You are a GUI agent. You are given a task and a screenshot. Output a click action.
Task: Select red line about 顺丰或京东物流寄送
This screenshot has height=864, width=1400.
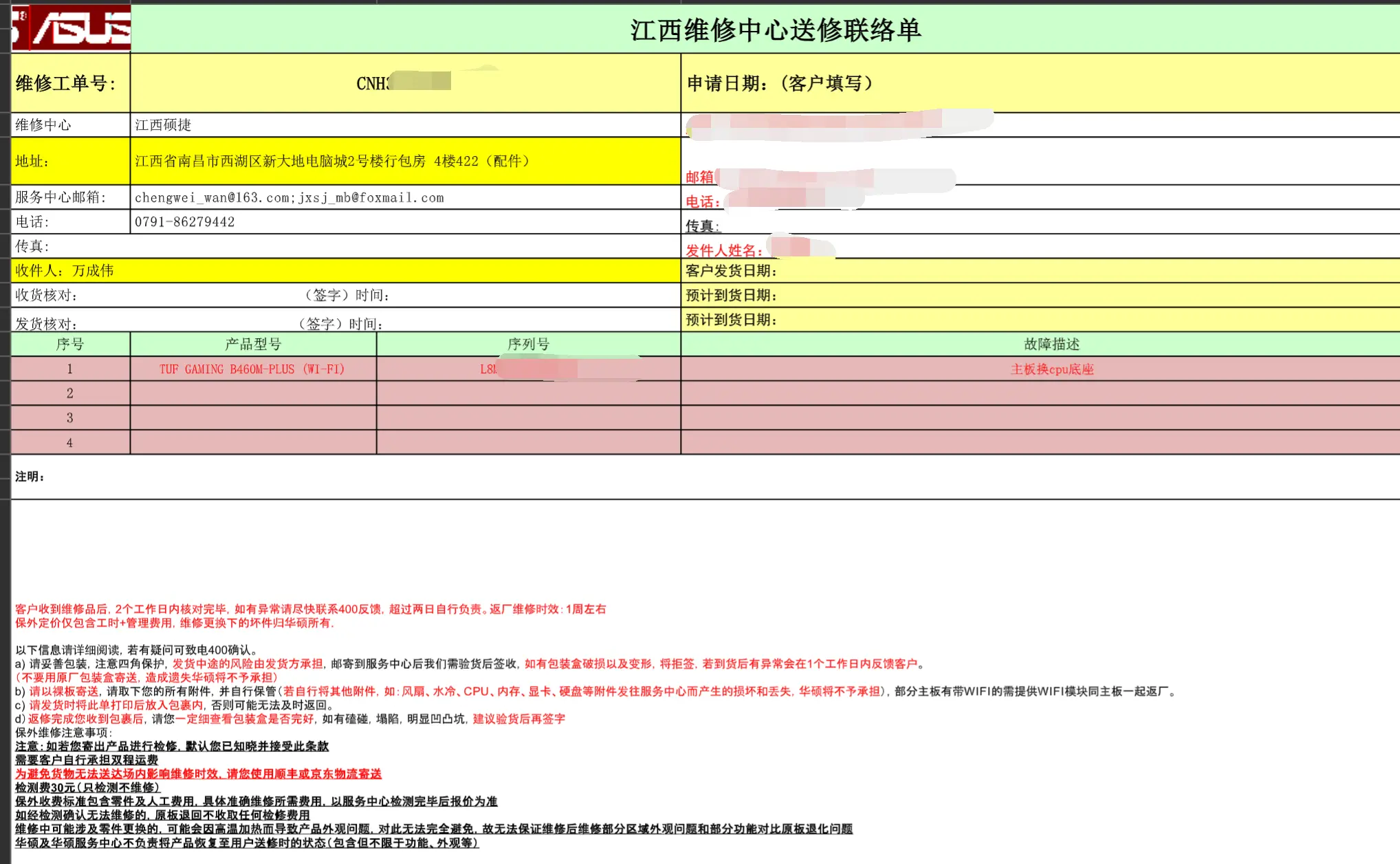click(x=198, y=774)
